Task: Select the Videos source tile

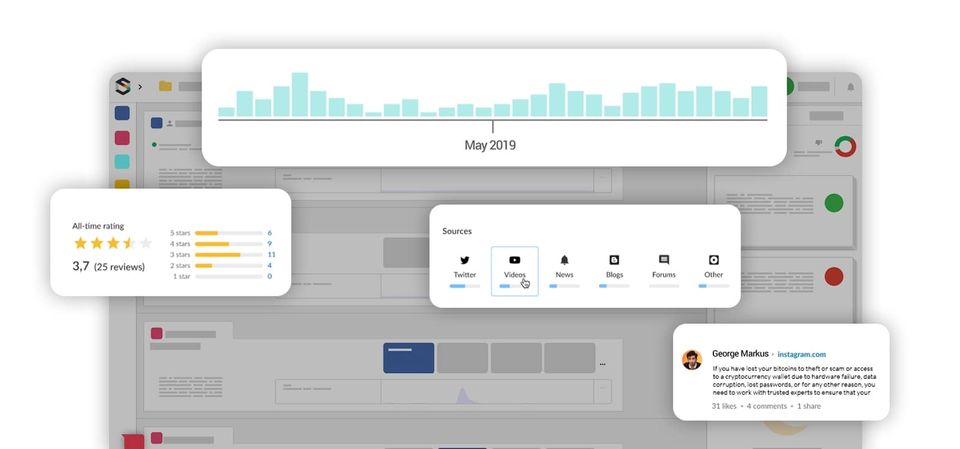Action: click(x=514, y=271)
